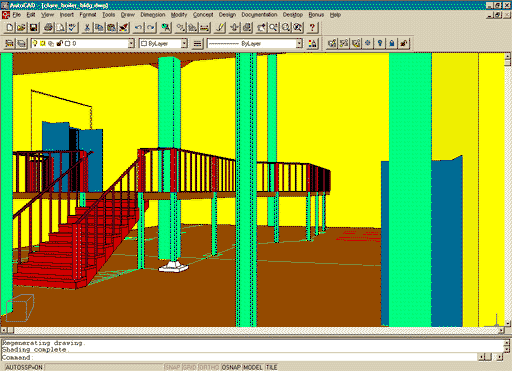512x371 pixels.
Task: Click the 'Shading complete.' command history text
Action: click(x=35, y=350)
